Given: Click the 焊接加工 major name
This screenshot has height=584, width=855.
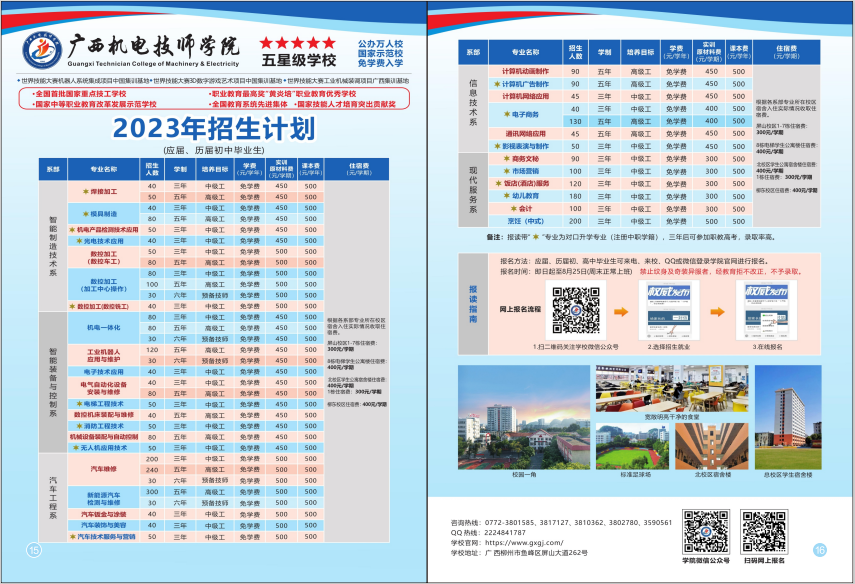Looking at the screenshot, I should tap(104, 191).
